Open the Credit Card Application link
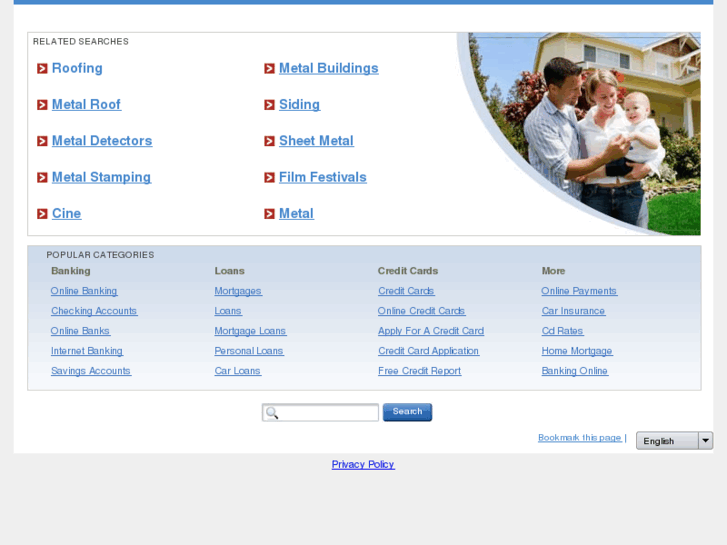 tap(428, 351)
